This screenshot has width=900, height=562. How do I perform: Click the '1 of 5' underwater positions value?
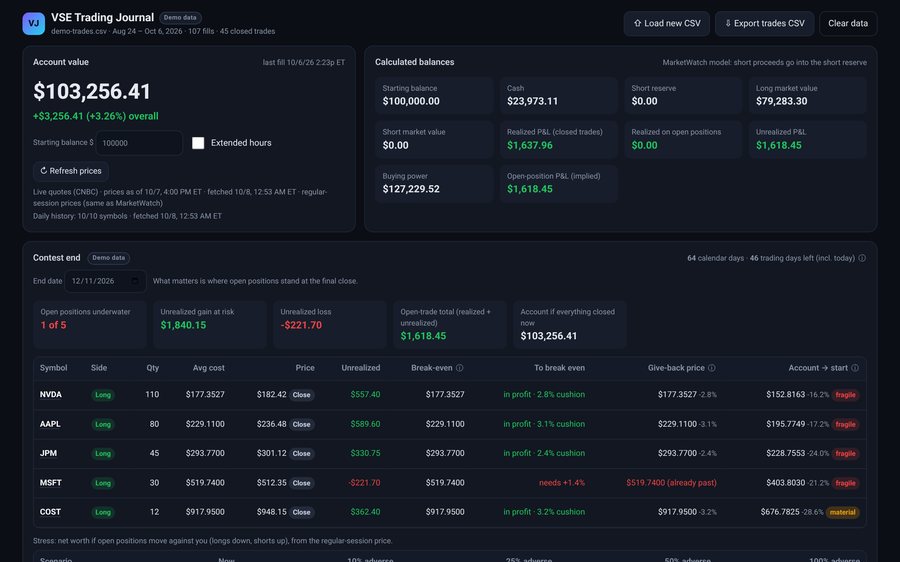(x=53, y=325)
